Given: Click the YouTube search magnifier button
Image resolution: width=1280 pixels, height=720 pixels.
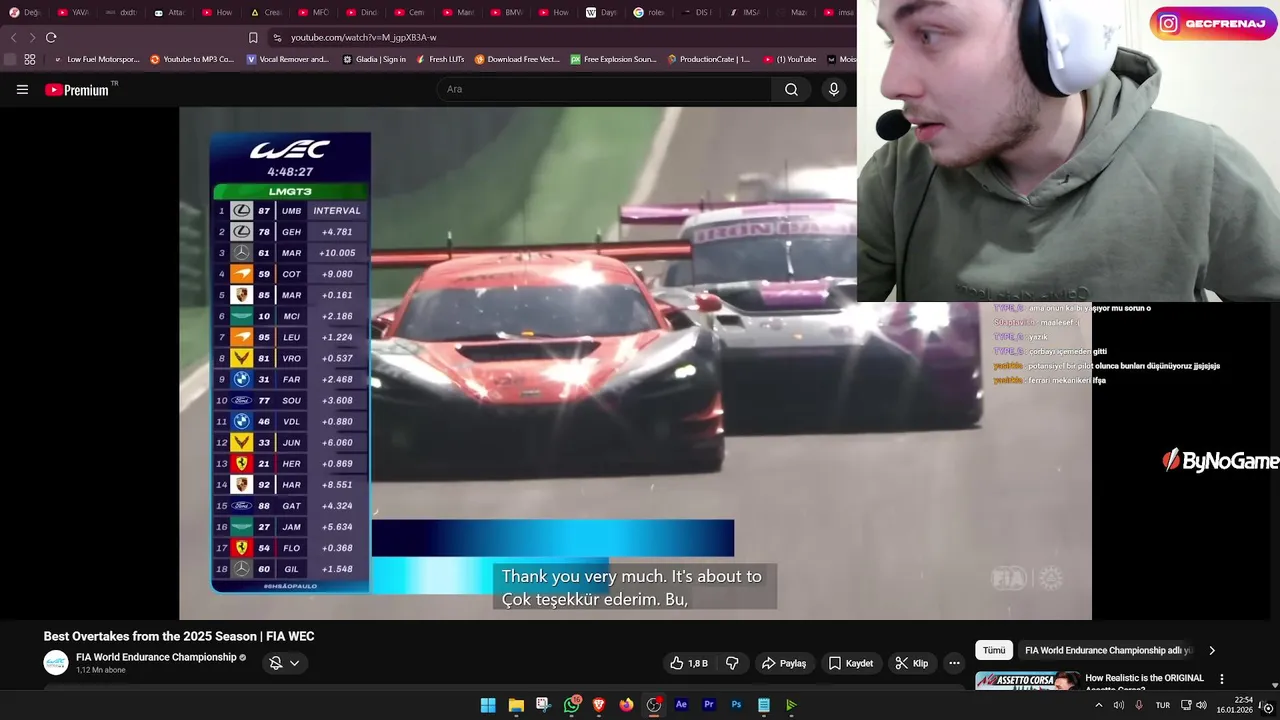Looking at the screenshot, I should pyautogui.click(x=791, y=89).
